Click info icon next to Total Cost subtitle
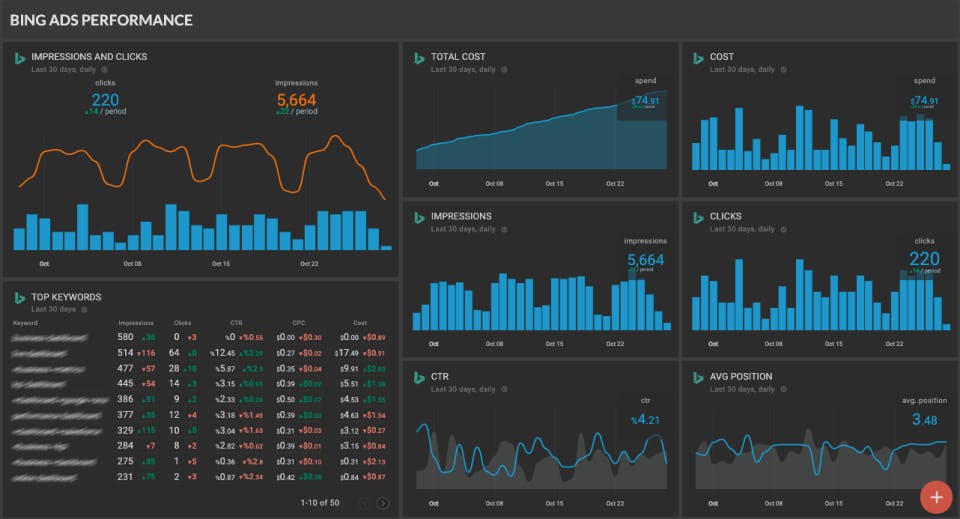This screenshot has width=960, height=519. point(504,70)
